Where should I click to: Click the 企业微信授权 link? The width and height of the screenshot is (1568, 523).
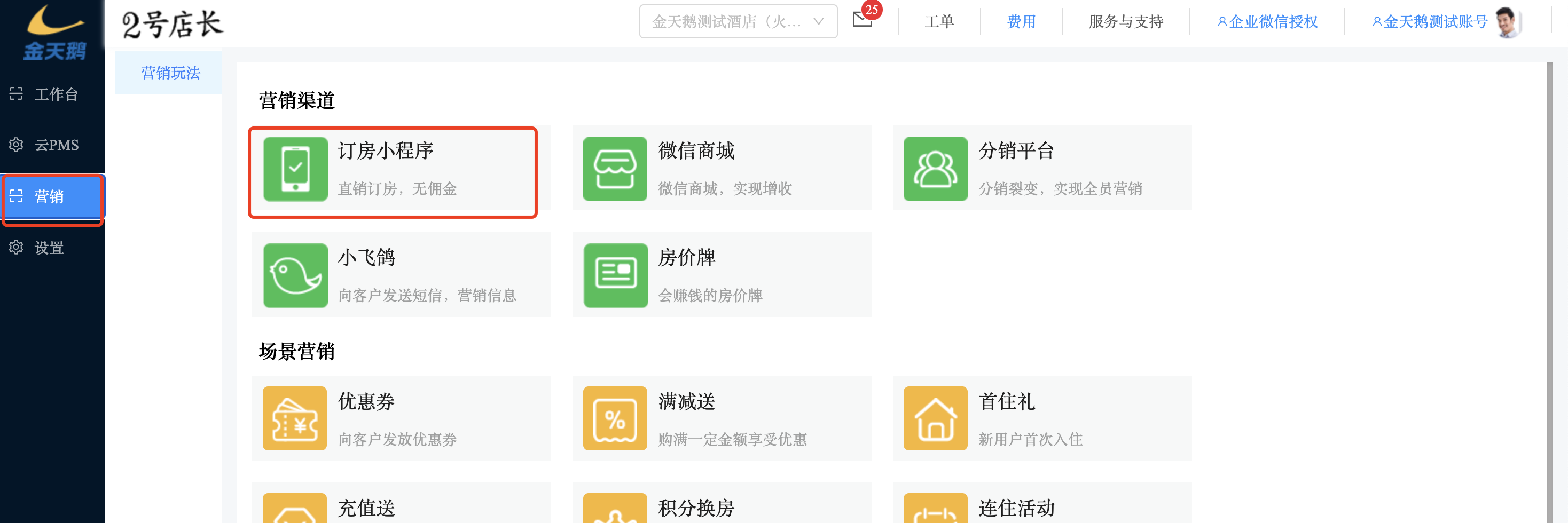[x=1267, y=22]
